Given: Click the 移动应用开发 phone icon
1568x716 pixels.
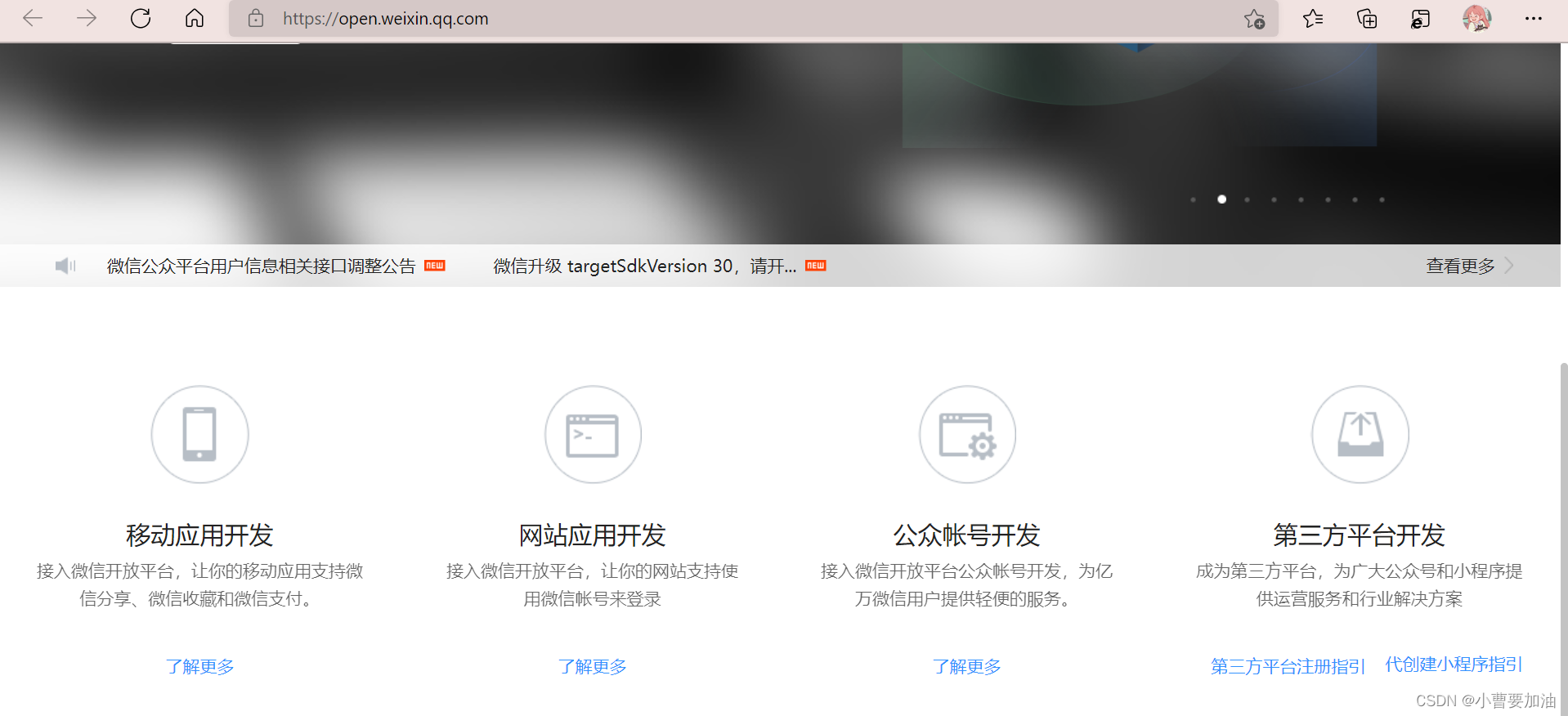Looking at the screenshot, I should pos(200,434).
